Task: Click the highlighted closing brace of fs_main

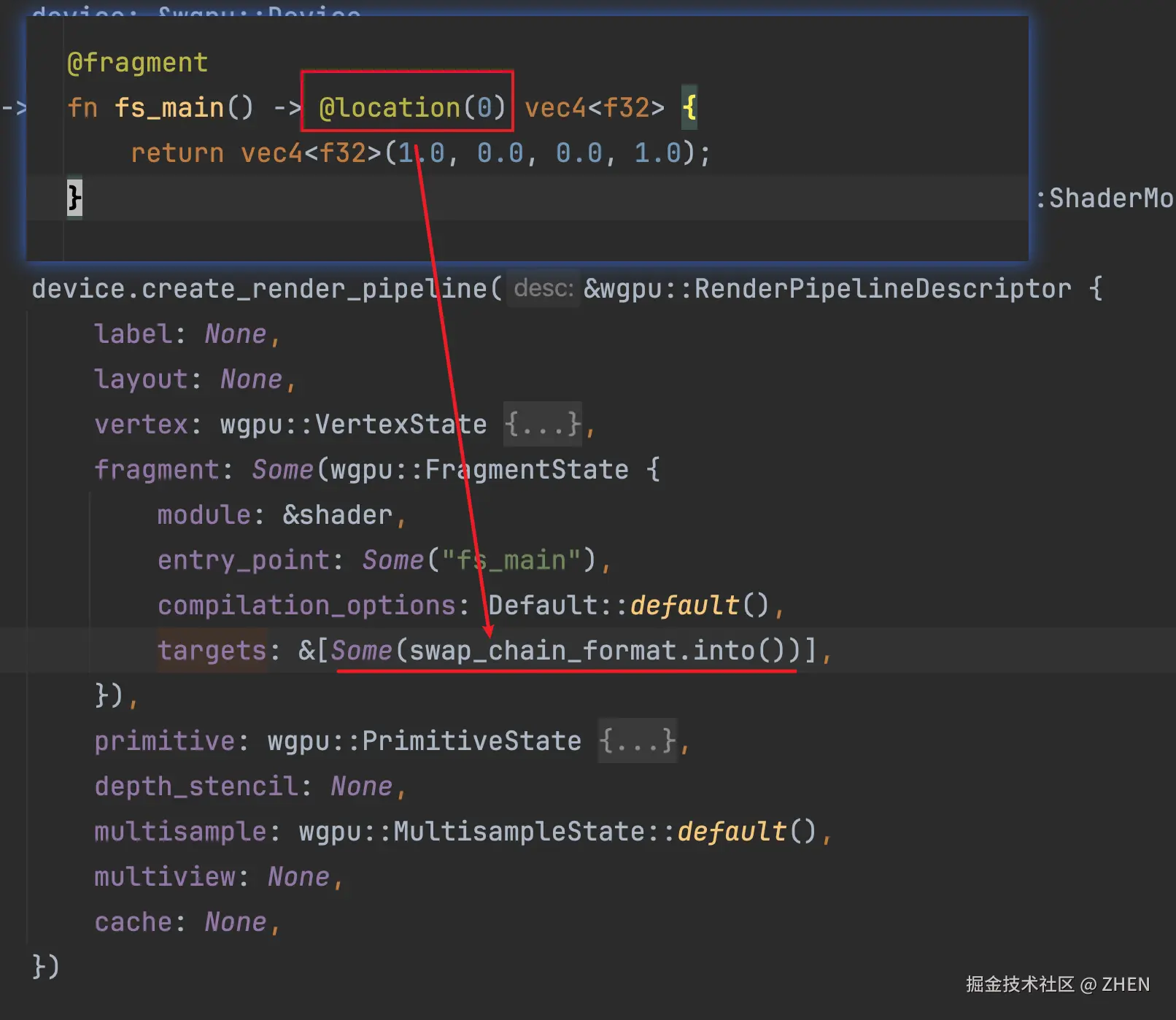Action: 74,198
